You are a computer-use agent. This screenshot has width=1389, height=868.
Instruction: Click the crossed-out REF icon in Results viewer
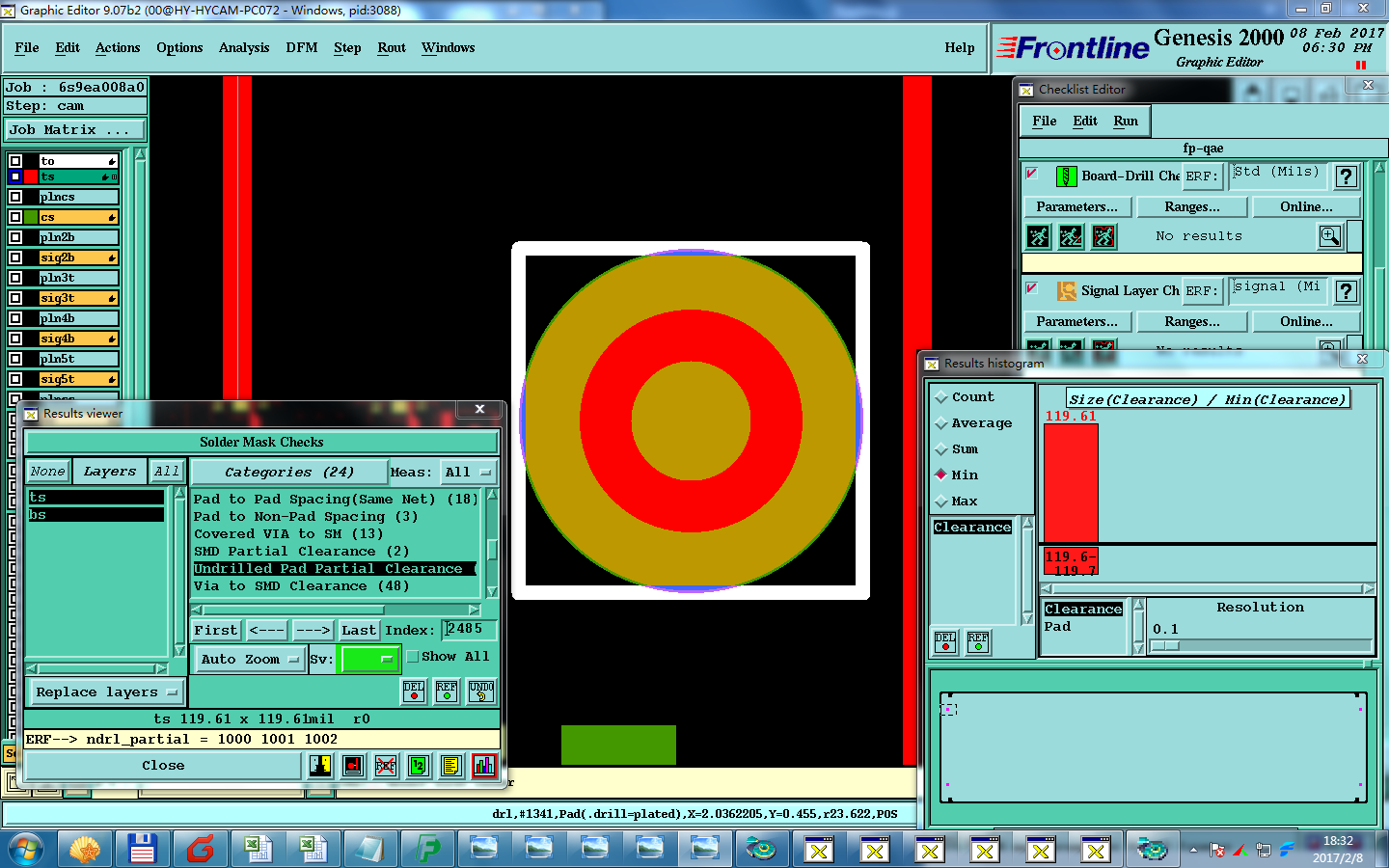[386, 766]
